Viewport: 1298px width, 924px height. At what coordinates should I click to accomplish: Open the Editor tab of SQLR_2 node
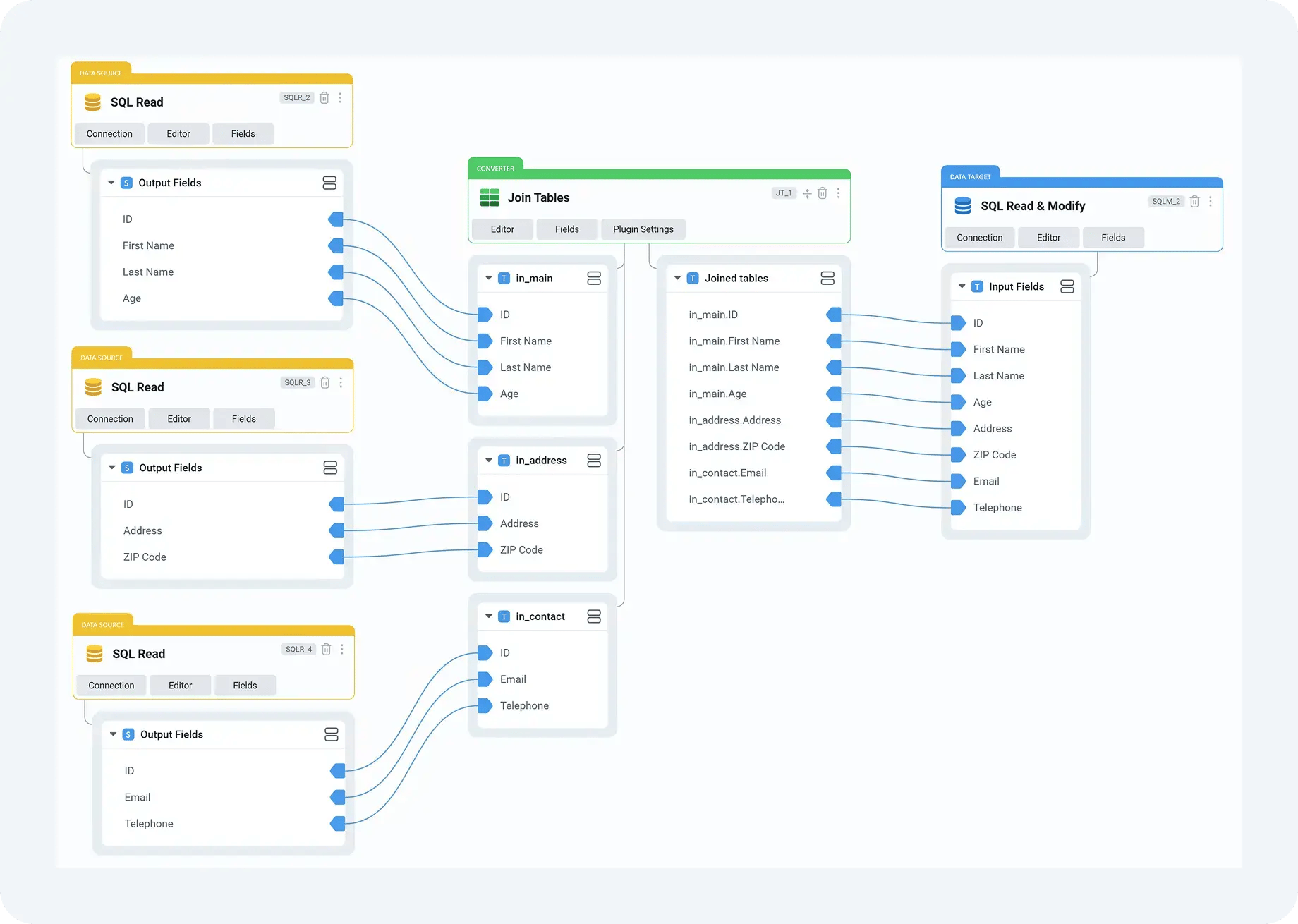pyautogui.click(x=178, y=134)
